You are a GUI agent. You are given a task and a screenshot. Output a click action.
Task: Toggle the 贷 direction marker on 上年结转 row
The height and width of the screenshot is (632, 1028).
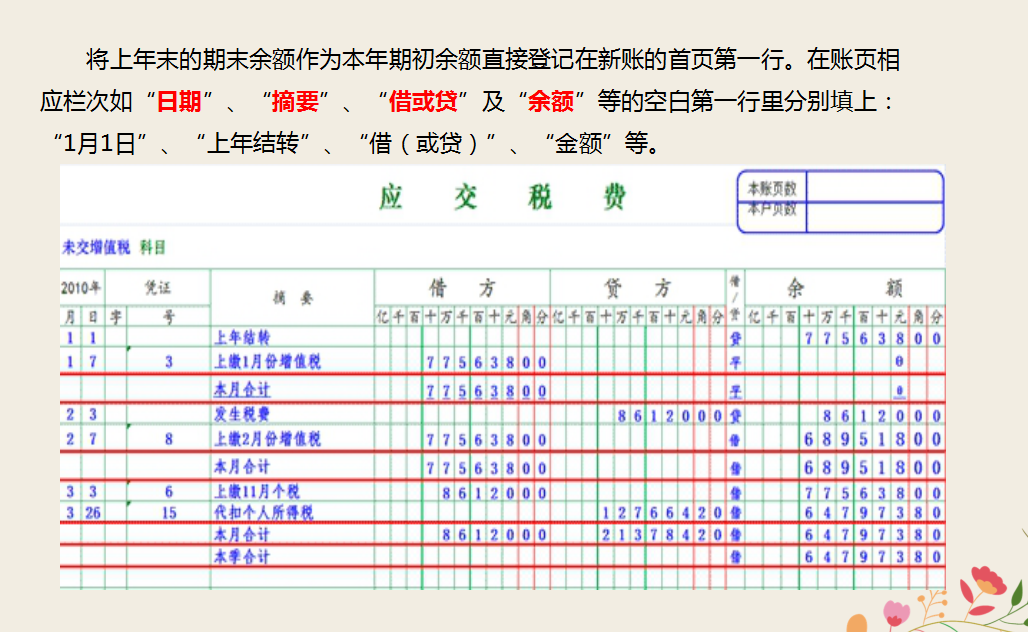(737, 338)
